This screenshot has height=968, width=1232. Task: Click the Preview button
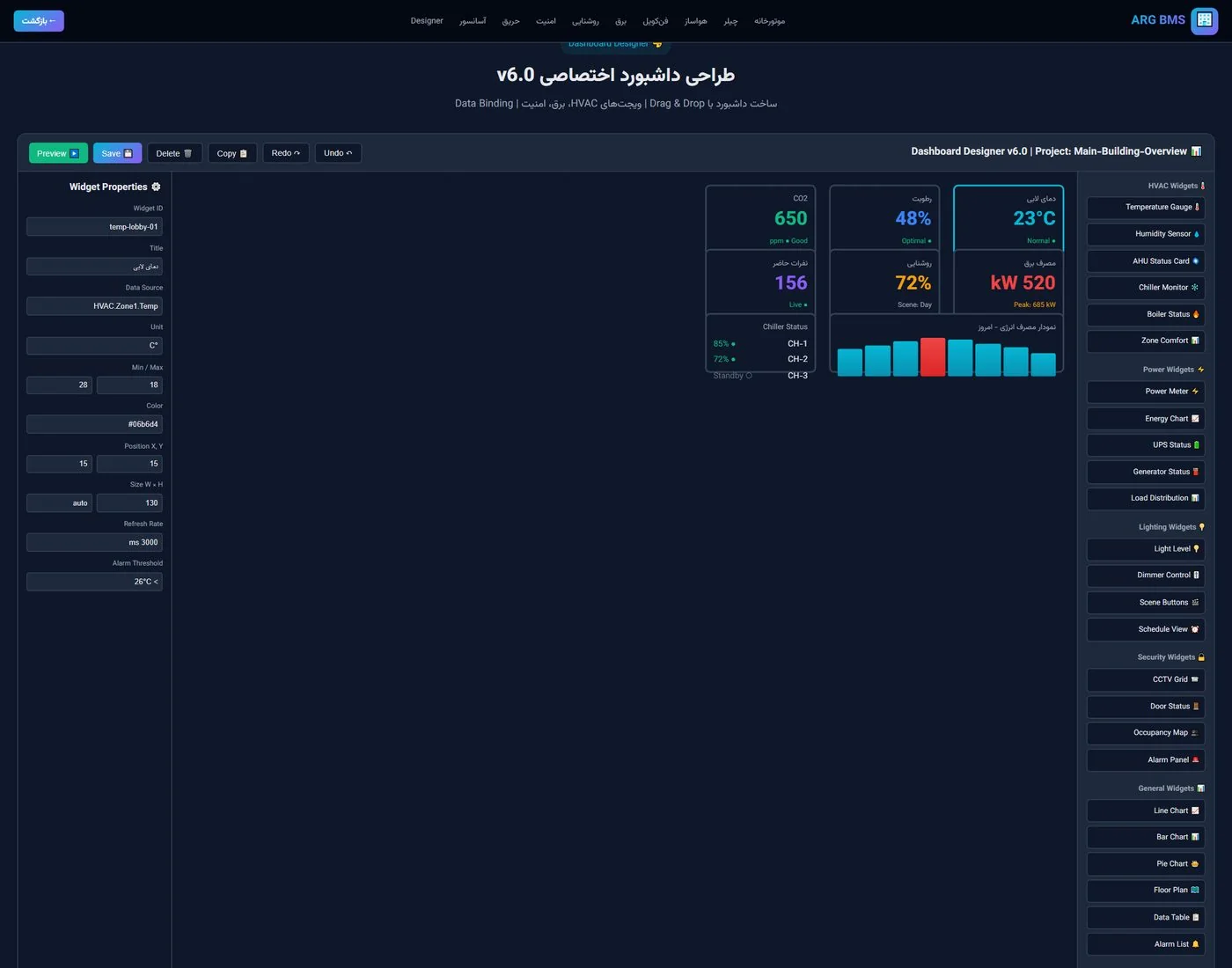(x=58, y=153)
